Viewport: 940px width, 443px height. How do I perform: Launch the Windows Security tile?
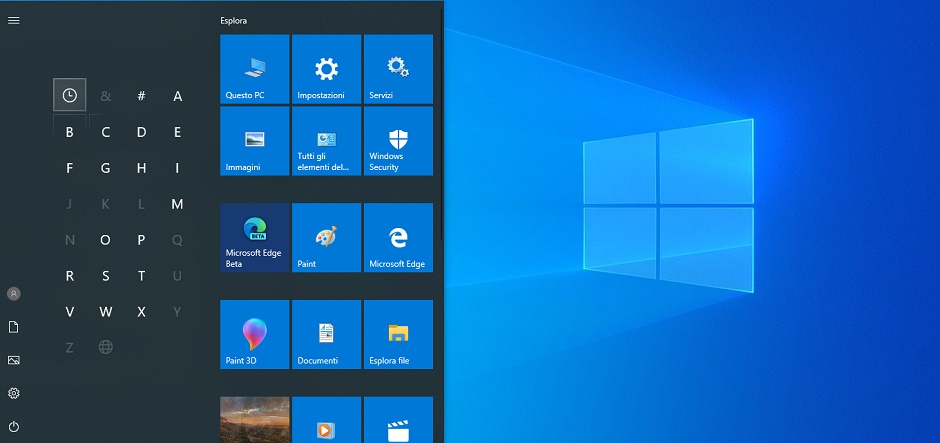[x=399, y=141]
